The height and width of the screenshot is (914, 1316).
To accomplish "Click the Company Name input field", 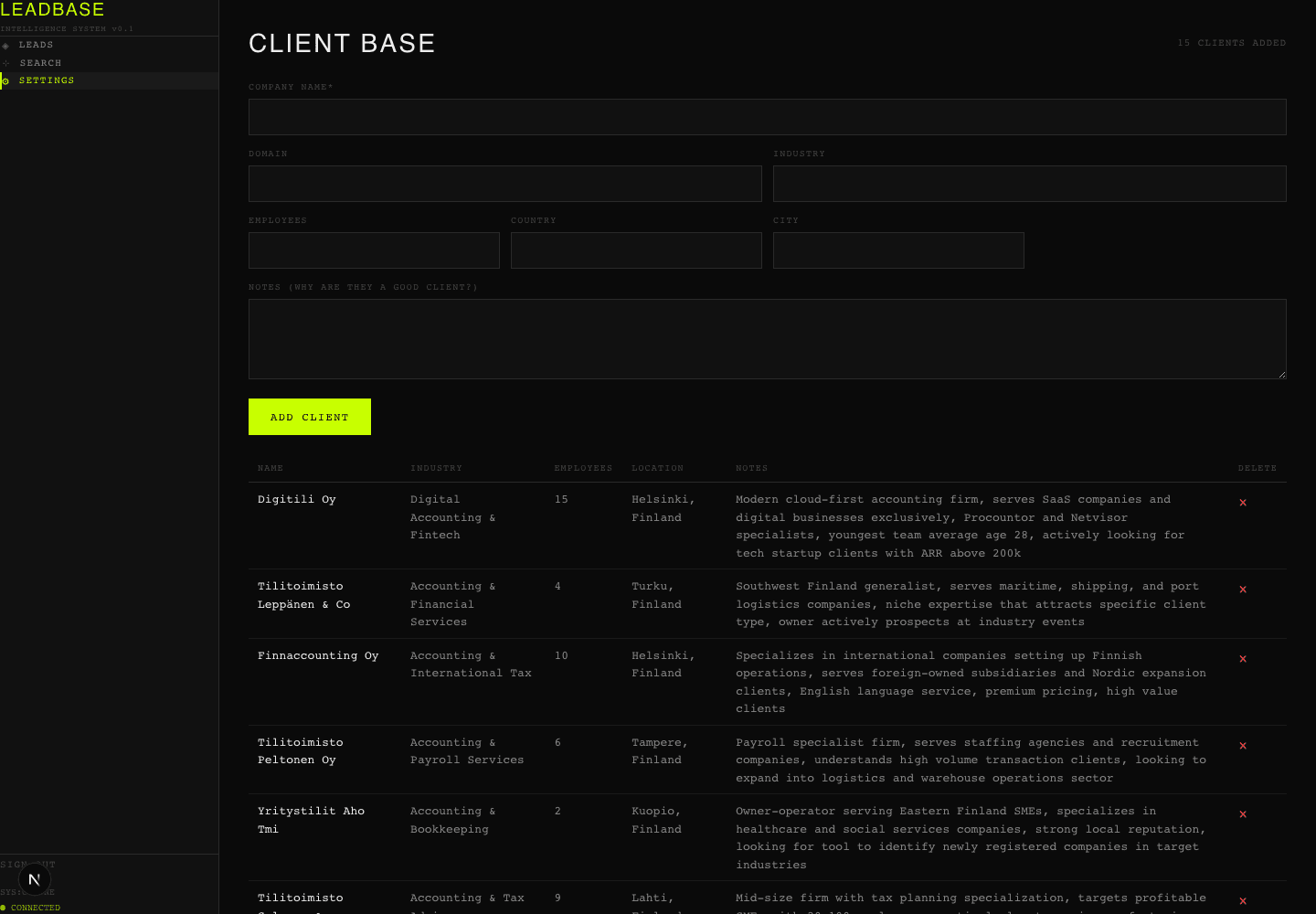I will pyautogui.click(x=767, y=117).
